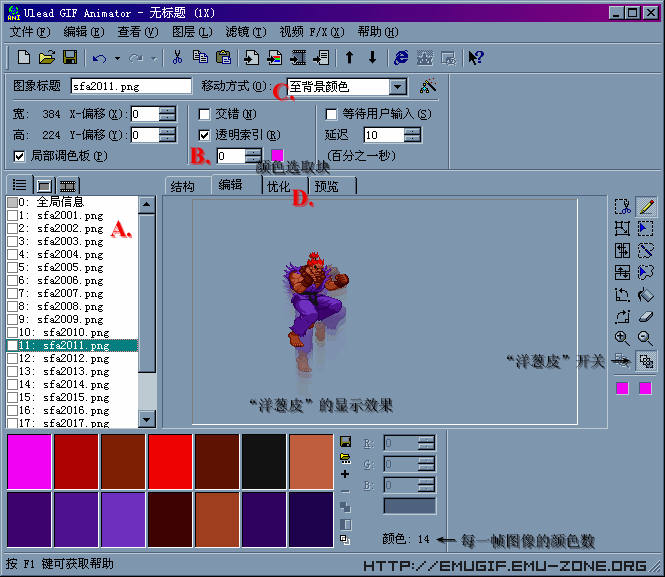Uncheck the 透明索引 checkbox
Screen dimensions: 665x577
click(x=205, y=134)
